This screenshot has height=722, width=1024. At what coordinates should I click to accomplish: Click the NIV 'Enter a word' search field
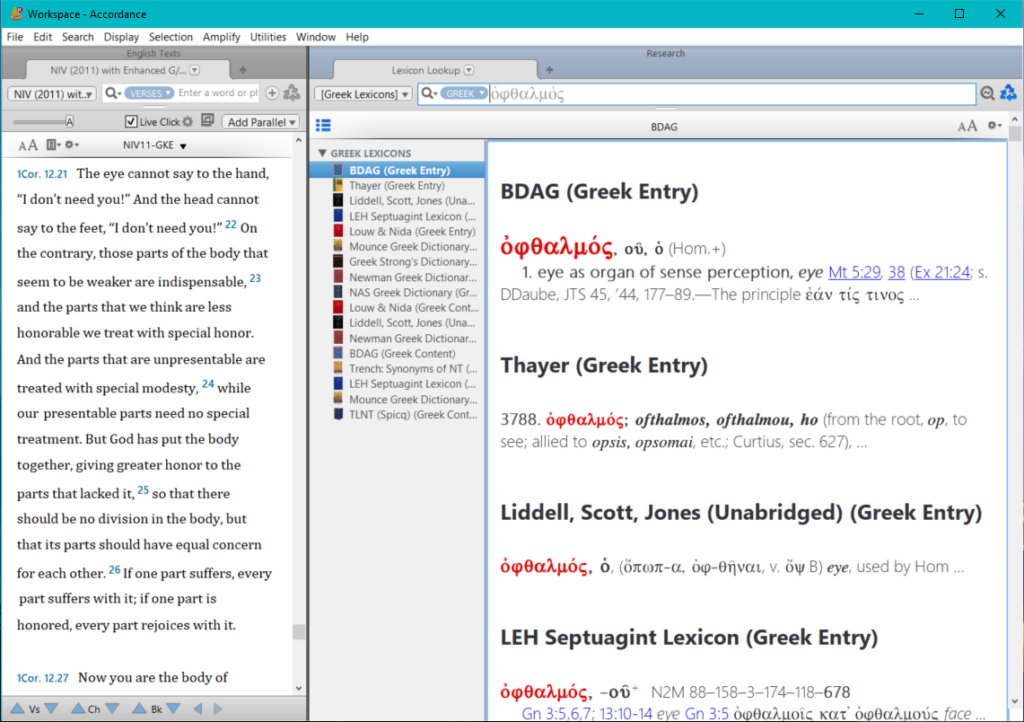tap(217, 93)
